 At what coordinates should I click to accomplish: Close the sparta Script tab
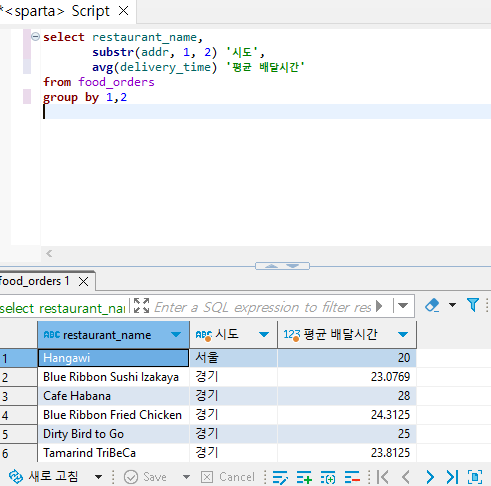click(124, 11)
